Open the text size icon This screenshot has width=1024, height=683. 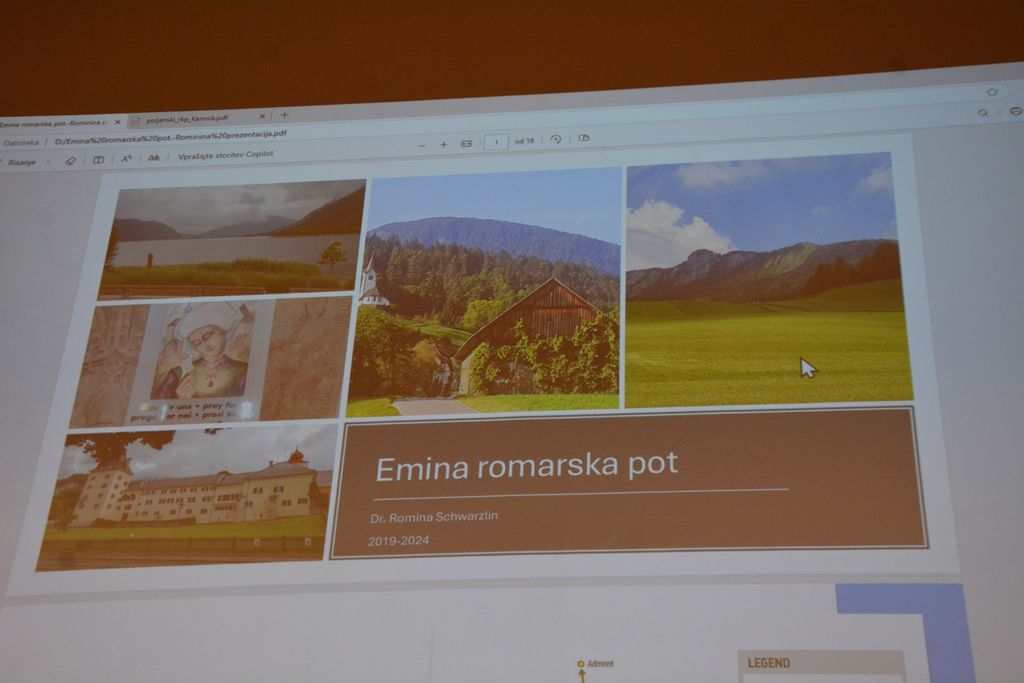(126, 158)
